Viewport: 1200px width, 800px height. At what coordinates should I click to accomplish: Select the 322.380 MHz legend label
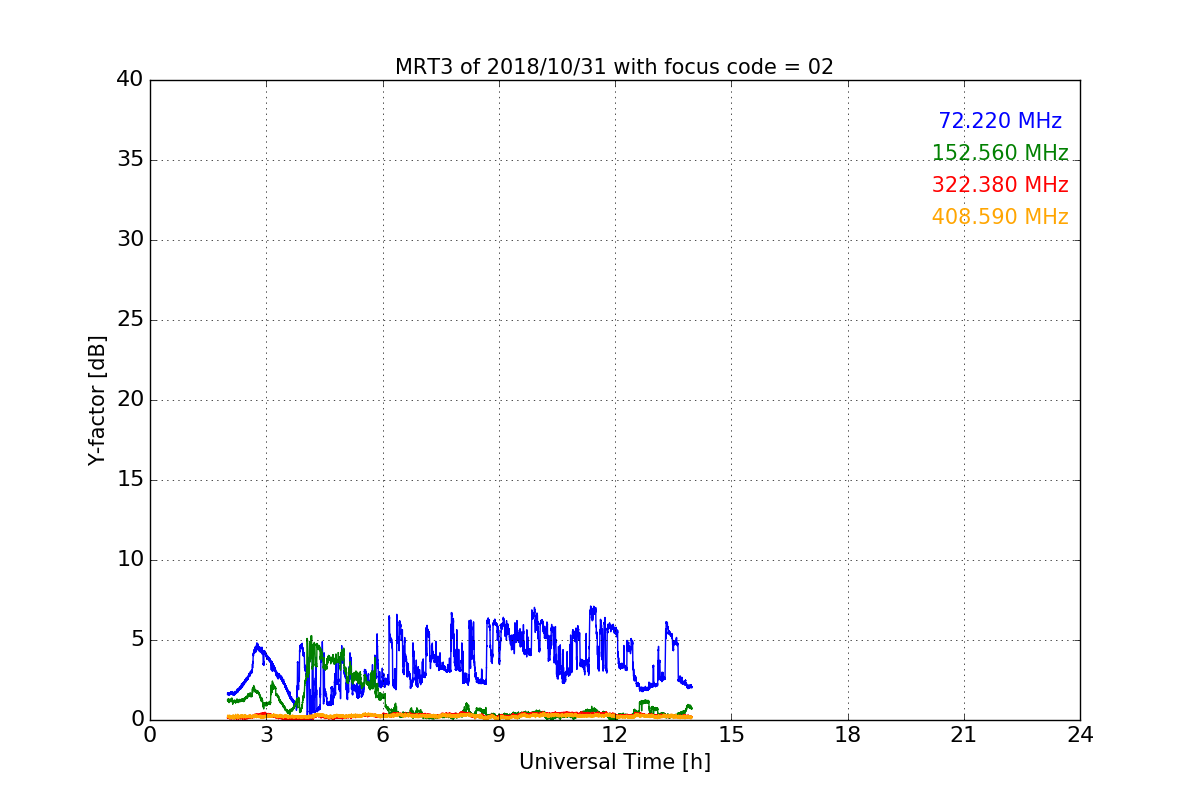pos(1000,185)
